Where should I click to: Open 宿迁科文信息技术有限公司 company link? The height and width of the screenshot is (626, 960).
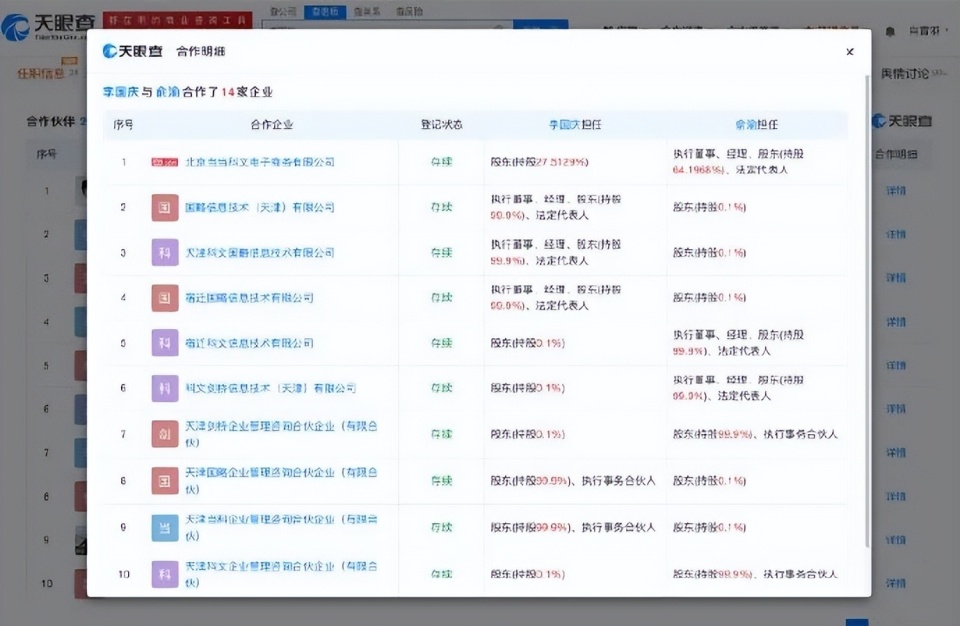pos(249,343)
